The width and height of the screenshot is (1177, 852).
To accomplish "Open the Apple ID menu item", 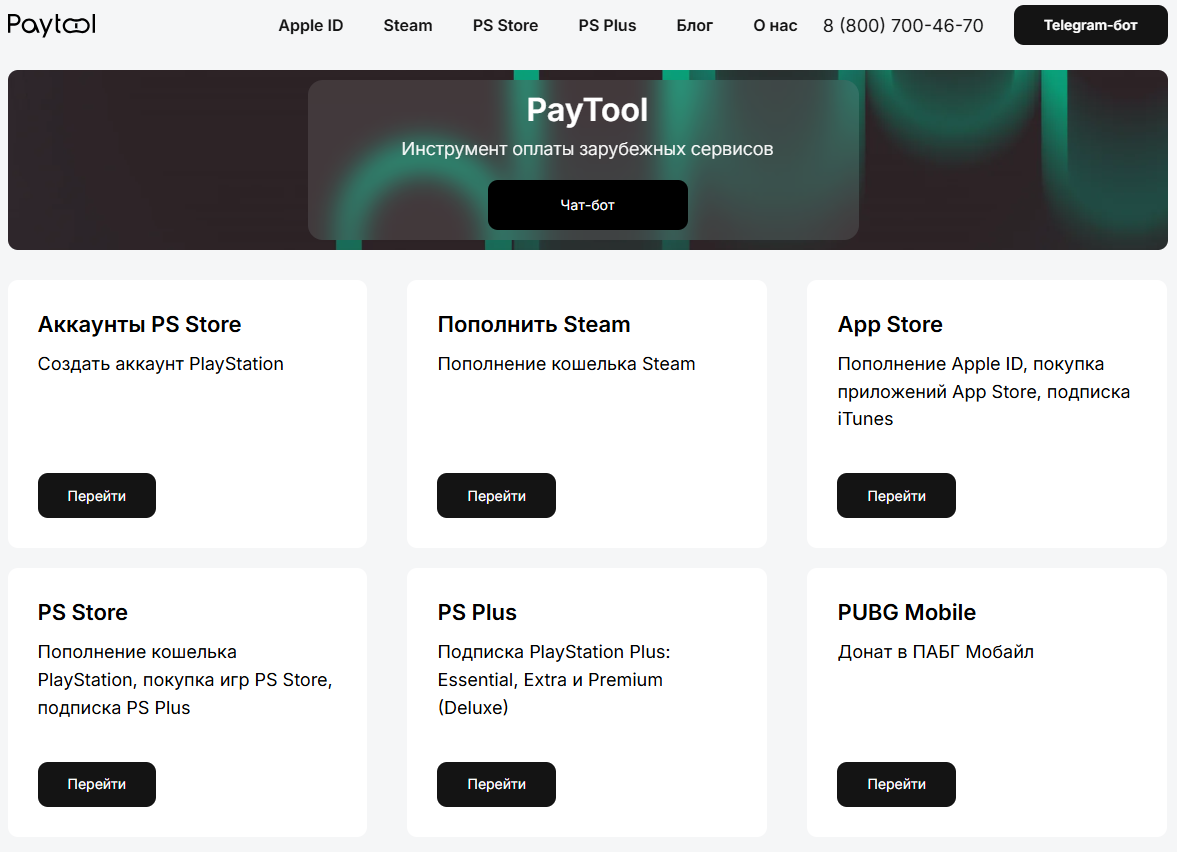I will click(310, 26).
